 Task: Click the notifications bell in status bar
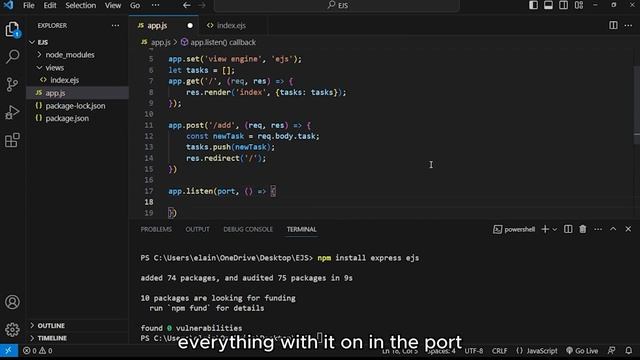point(629,351)
